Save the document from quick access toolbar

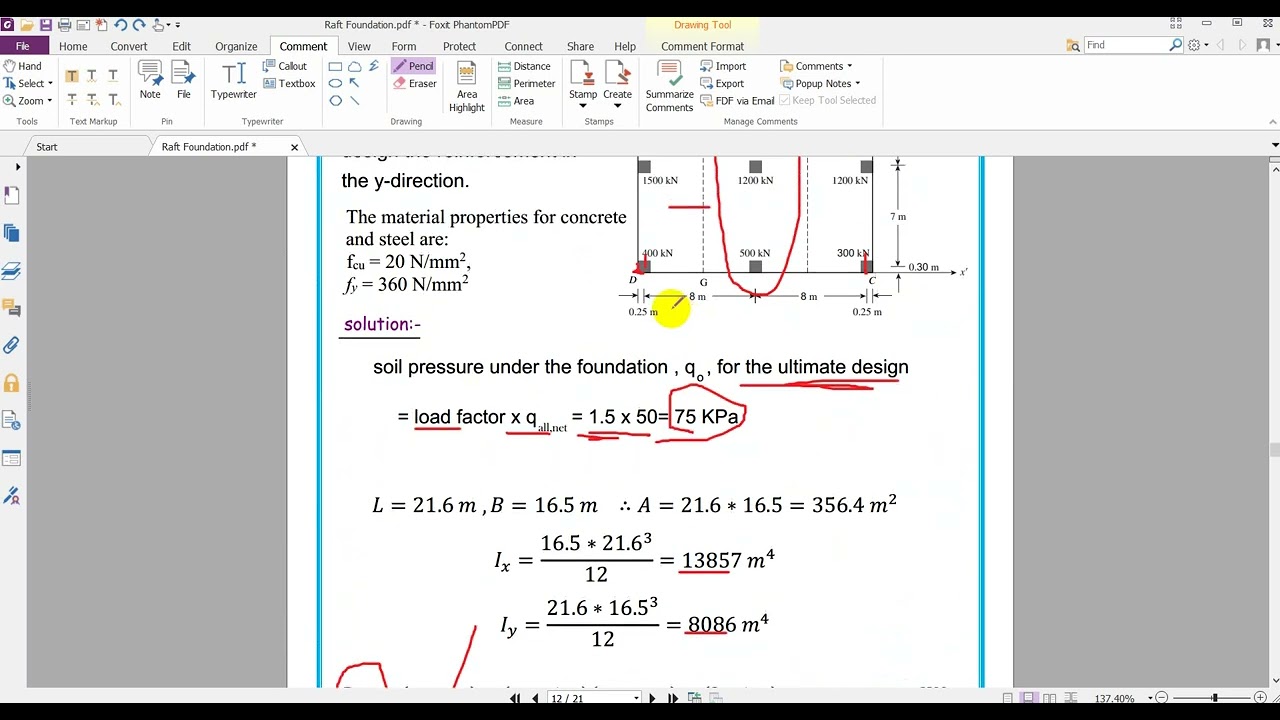click(46, 25)
